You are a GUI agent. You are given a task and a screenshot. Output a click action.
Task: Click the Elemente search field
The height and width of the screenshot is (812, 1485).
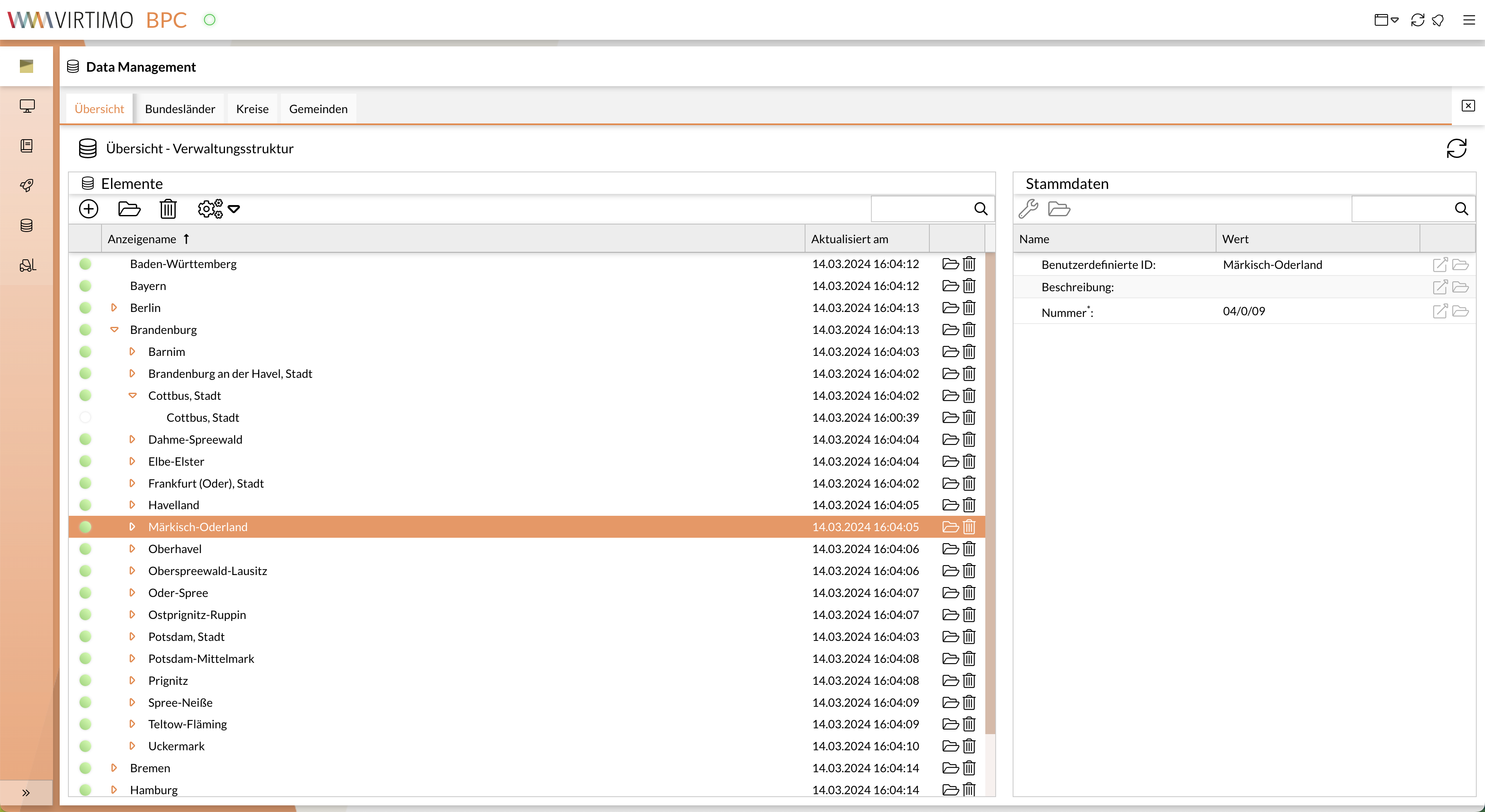(x=922, y=209)
